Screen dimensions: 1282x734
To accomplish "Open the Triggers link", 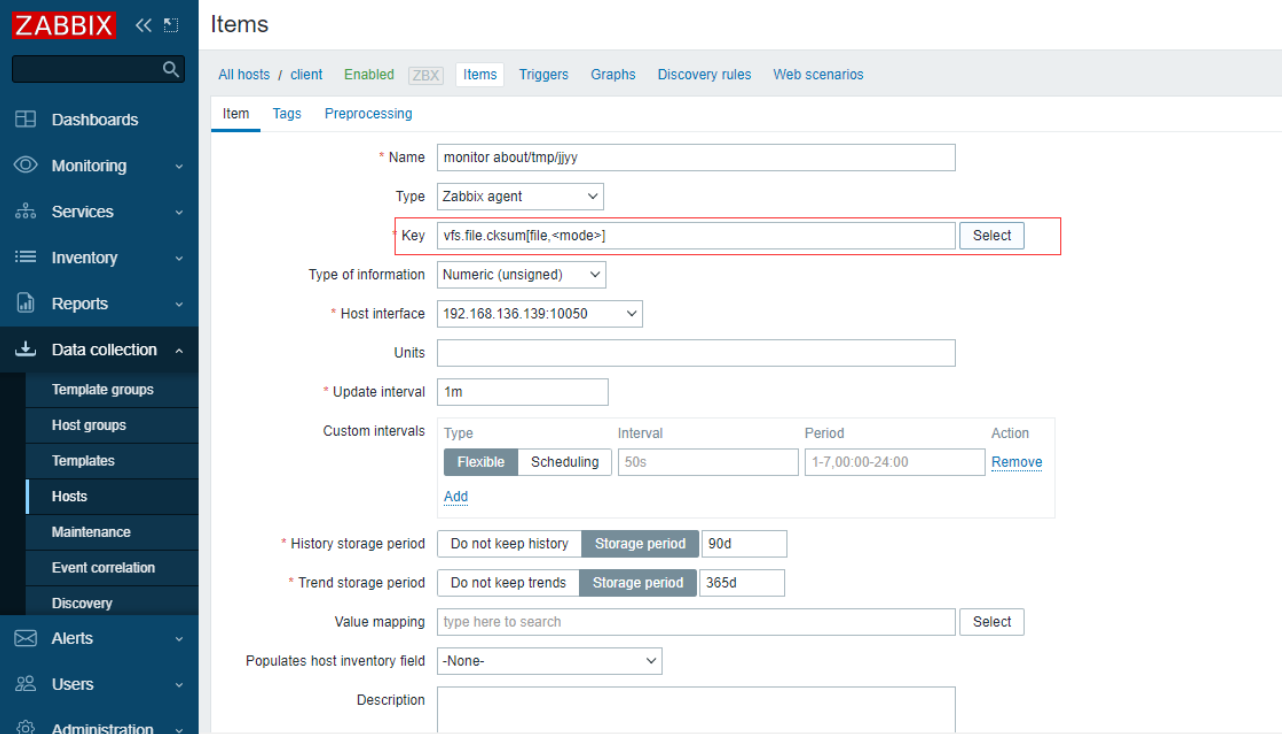I will (544, 75).
